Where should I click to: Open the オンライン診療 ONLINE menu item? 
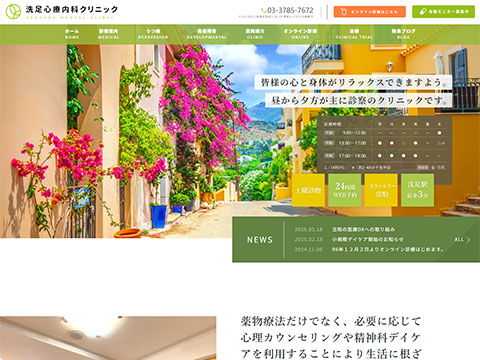point(300,34)
